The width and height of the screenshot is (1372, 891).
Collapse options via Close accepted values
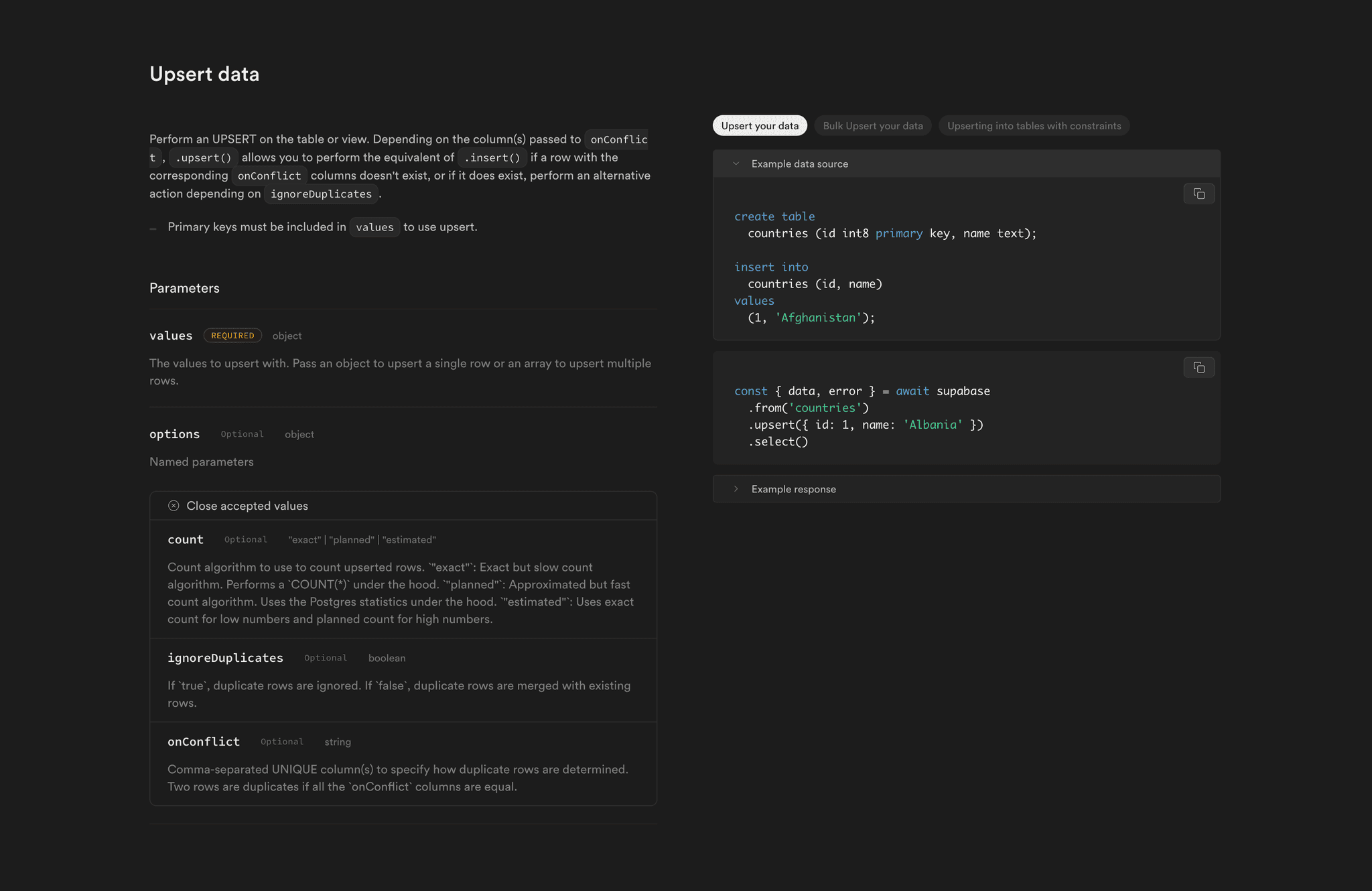click(x=247, y=505)
